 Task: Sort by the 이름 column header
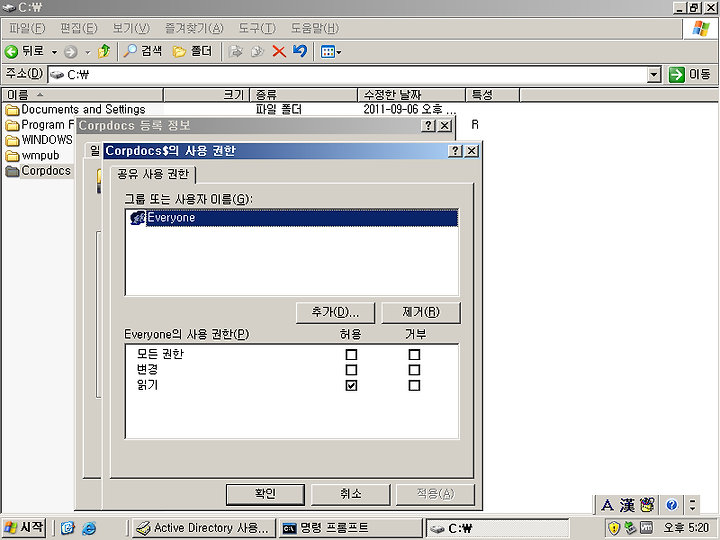tap(83, 95)
